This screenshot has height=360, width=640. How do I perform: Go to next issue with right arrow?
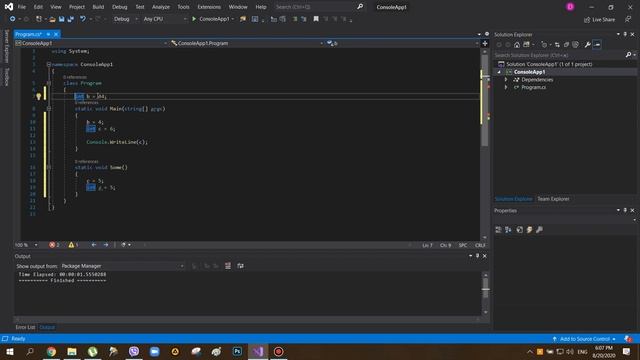(x=106, y=245)
